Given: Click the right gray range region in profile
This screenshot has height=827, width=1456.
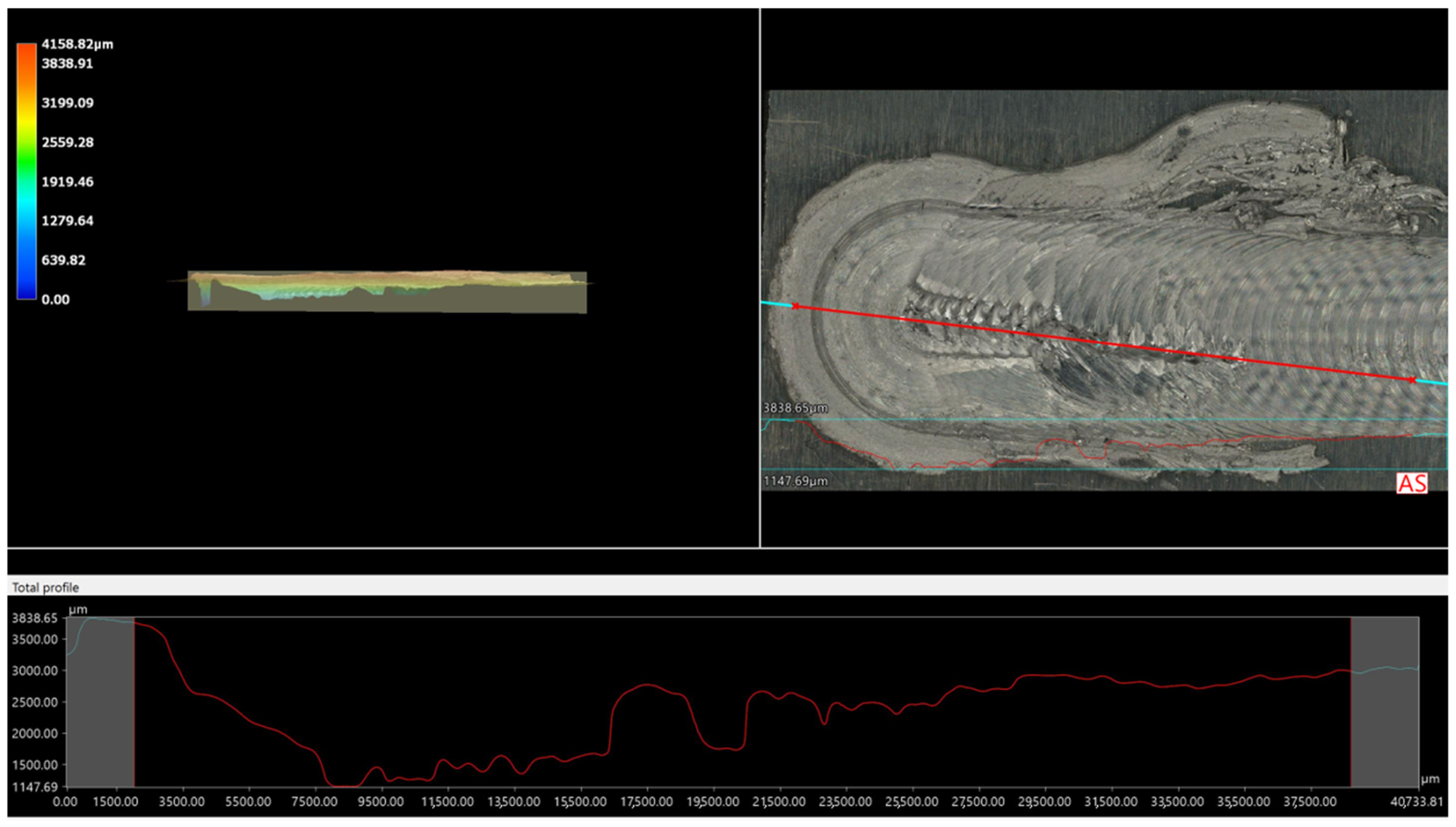Looking at the screenshot, I should coord(1385,702).
